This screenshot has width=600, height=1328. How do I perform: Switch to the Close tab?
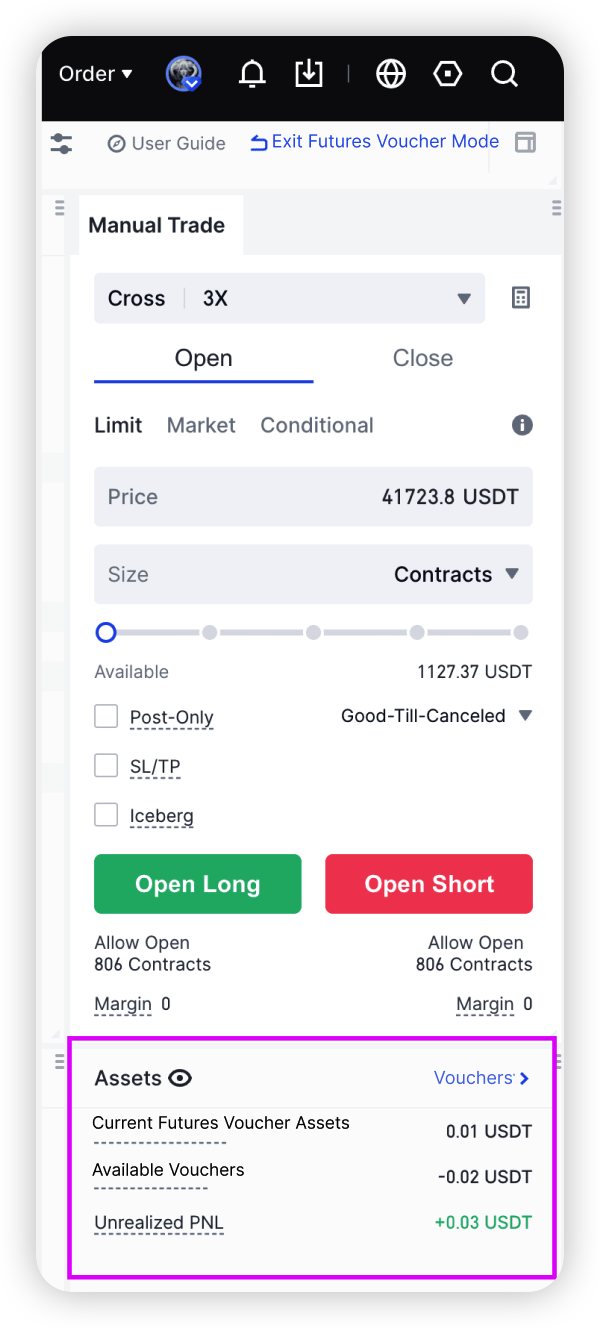[422, 358]
